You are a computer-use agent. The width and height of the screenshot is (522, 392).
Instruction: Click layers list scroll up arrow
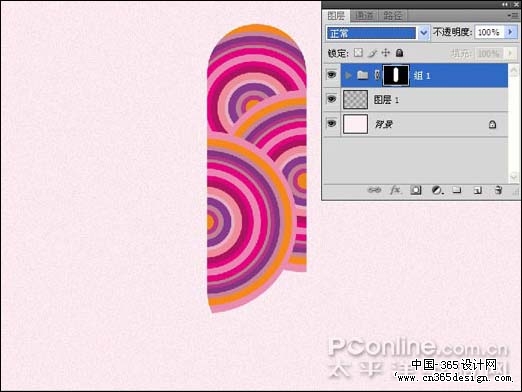pos(514,71)
